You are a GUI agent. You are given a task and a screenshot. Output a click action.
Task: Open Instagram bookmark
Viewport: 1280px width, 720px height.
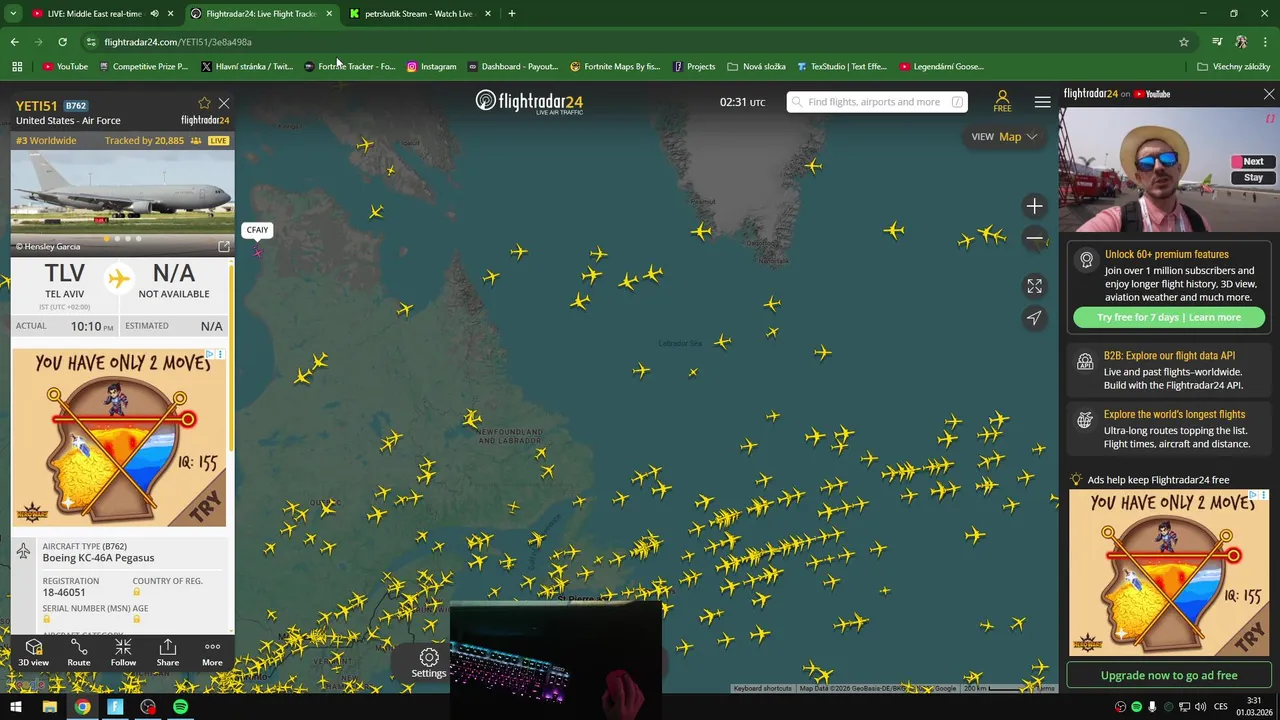[431, 67]
